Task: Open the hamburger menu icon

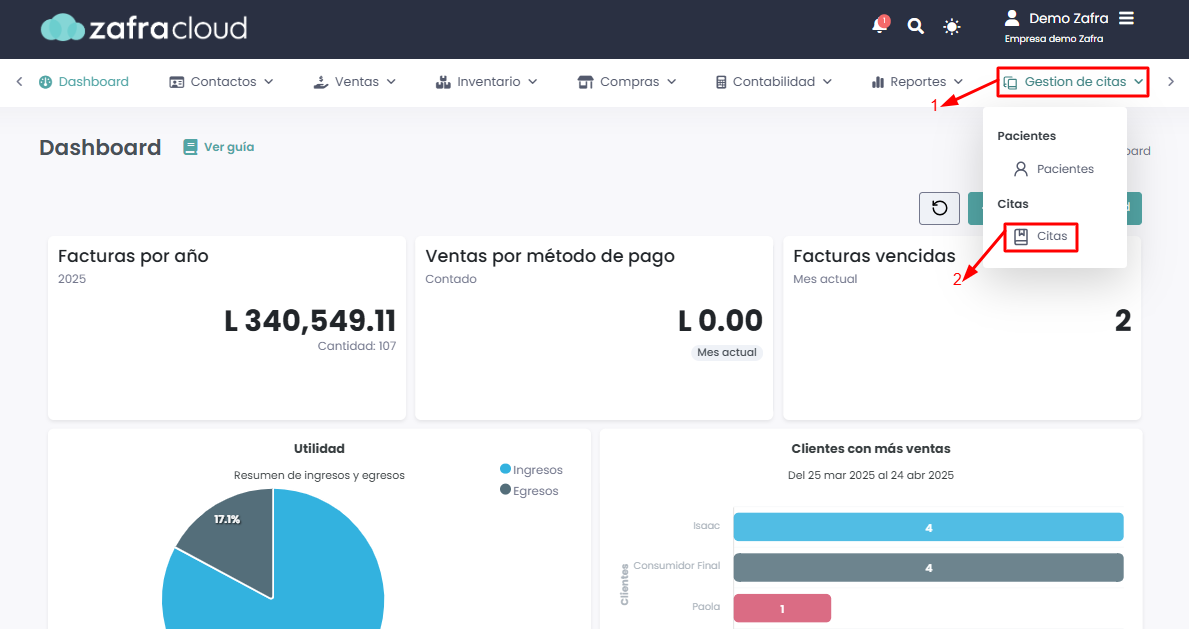Action: (x=1127, y=17)
